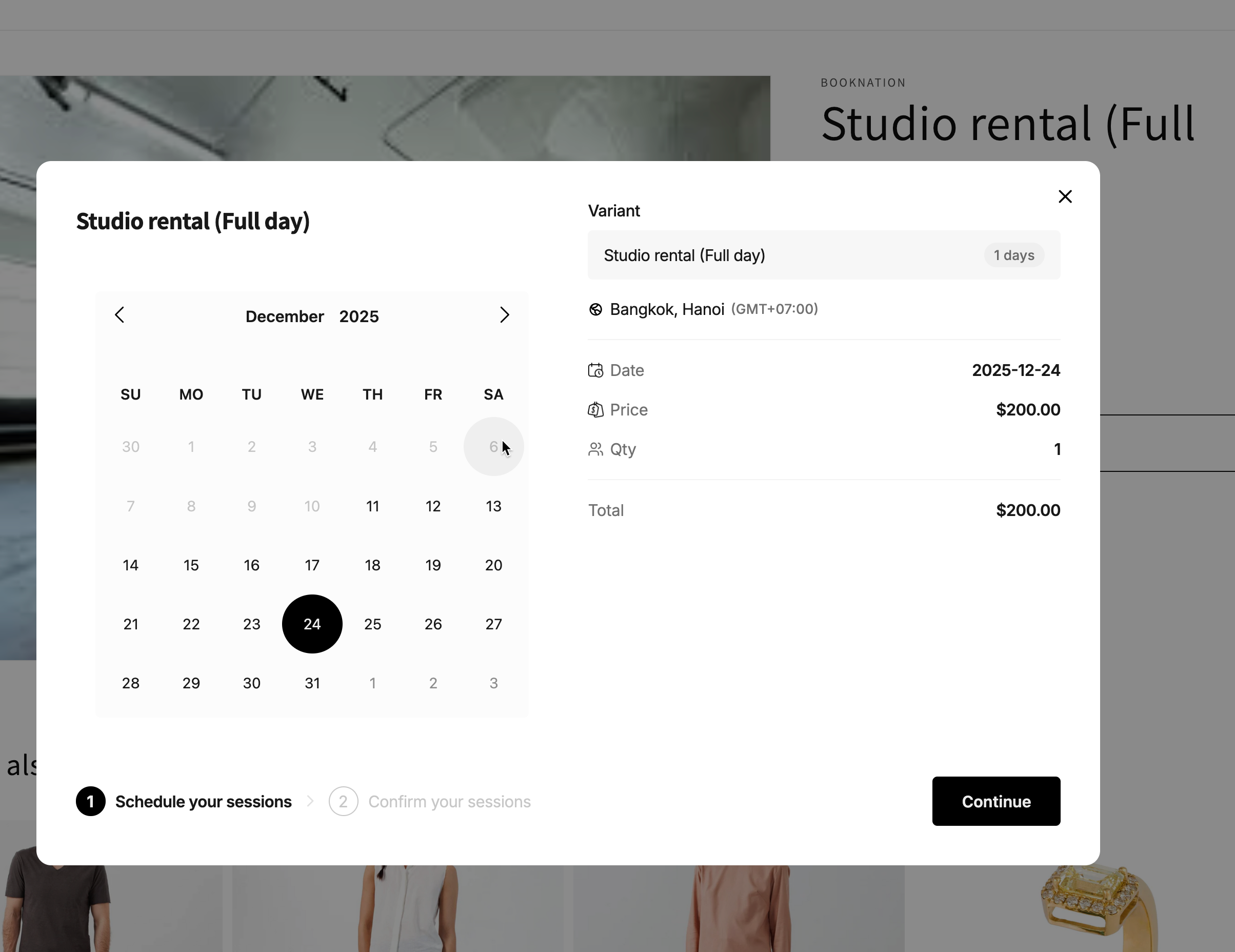Select the currently highlighted date 24
The image size is (1235, 952).
pos(312,624)
